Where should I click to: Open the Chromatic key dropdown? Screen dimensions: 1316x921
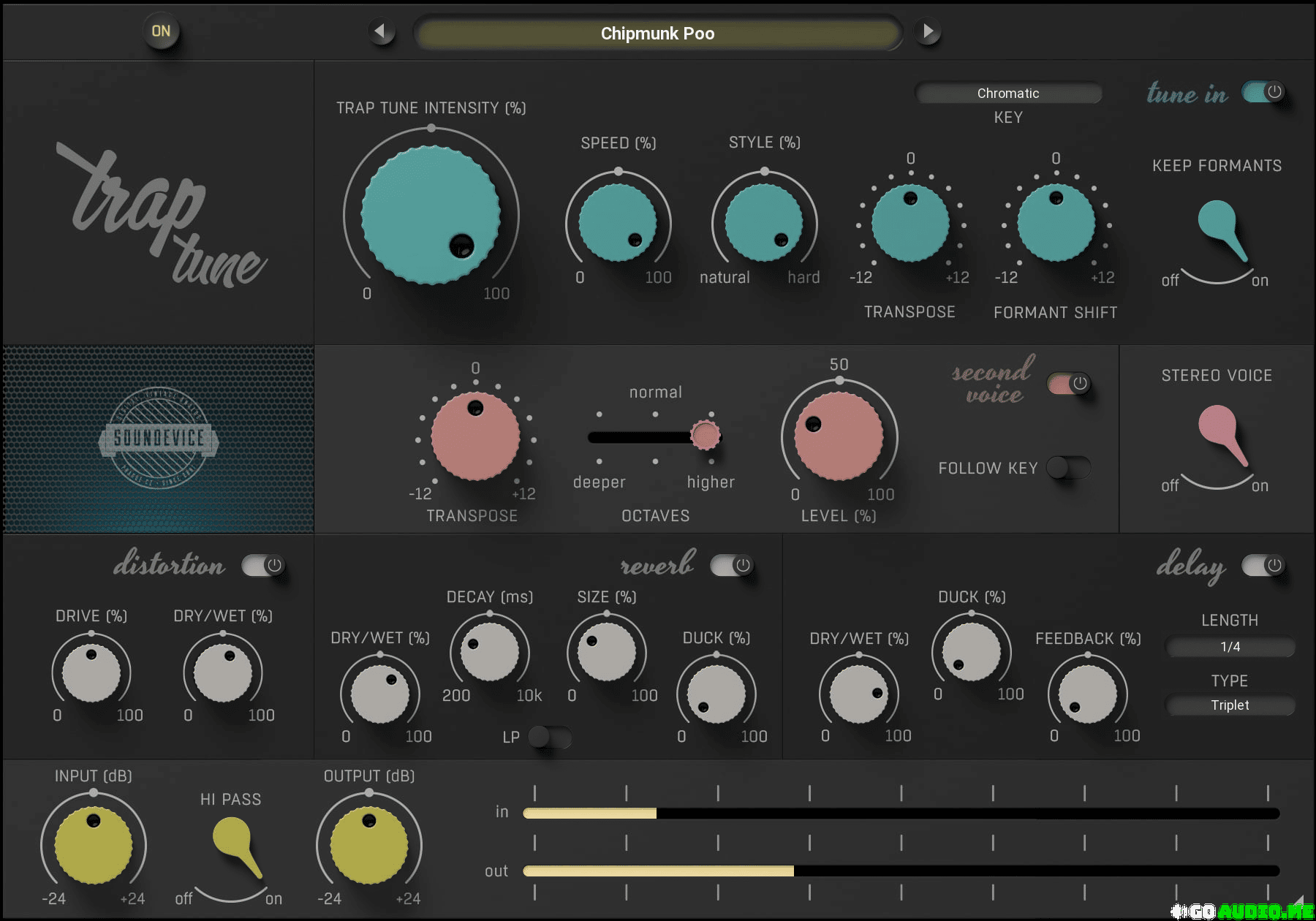click(x=1007, y=94)
